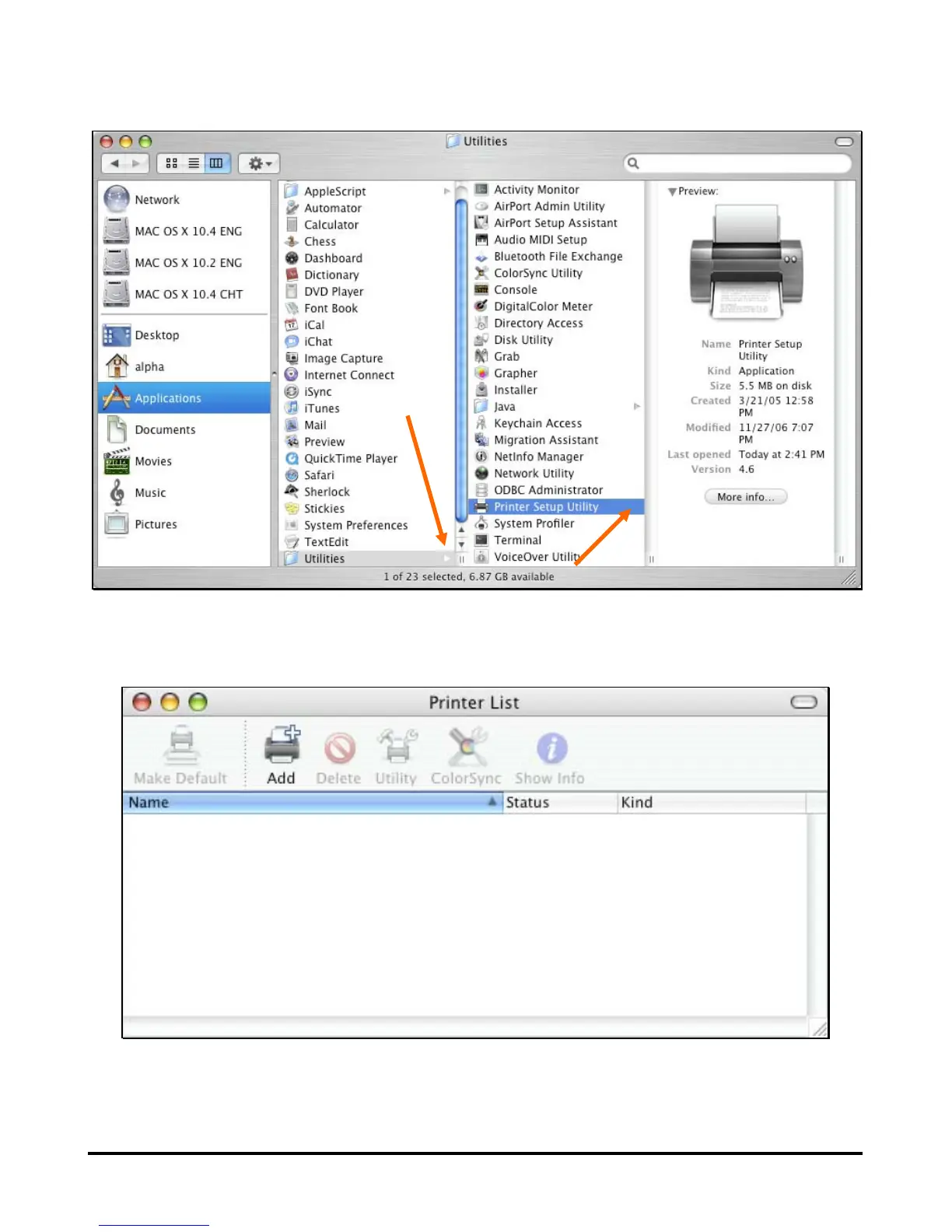Screen dimensions: 952x1232
Task: Click the Finder Forward arrow button
Action: pyautogui.click(x=137, y=163)
